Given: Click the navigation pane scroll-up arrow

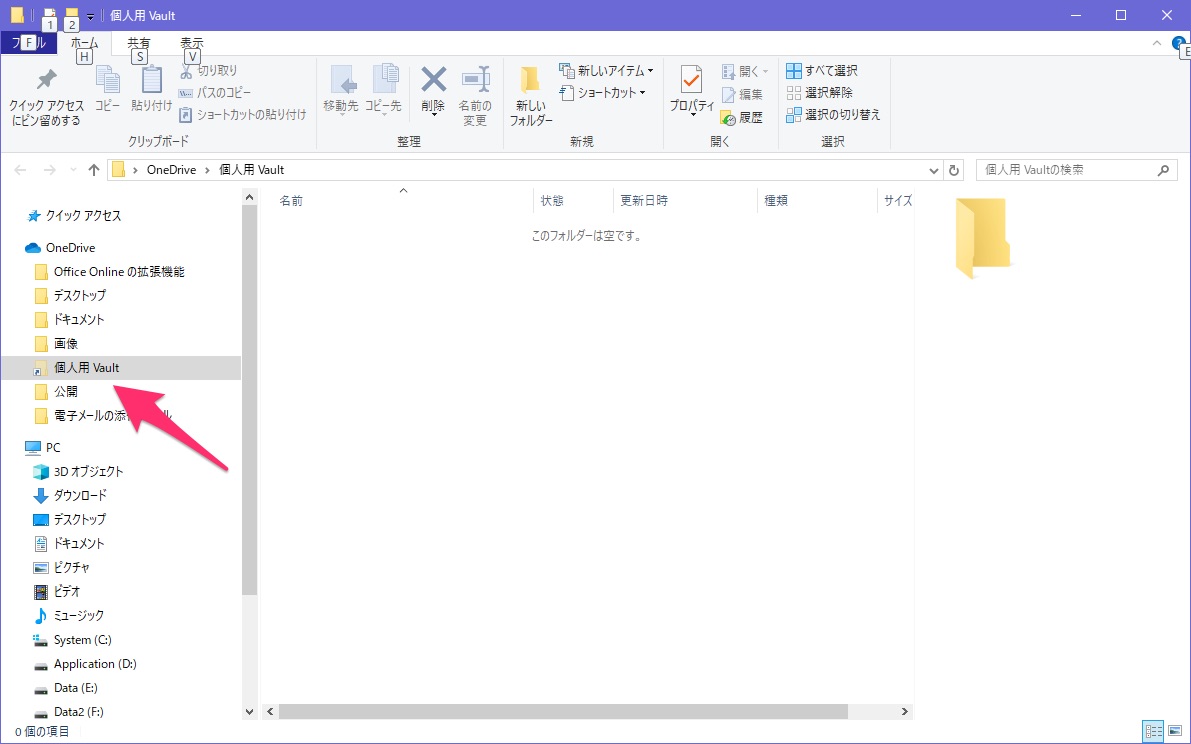Looking at the screenshot, I should [250, 197].
